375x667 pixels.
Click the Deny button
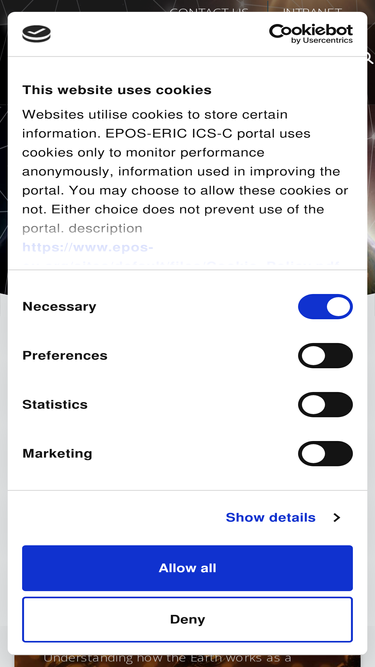coord(188,619)
